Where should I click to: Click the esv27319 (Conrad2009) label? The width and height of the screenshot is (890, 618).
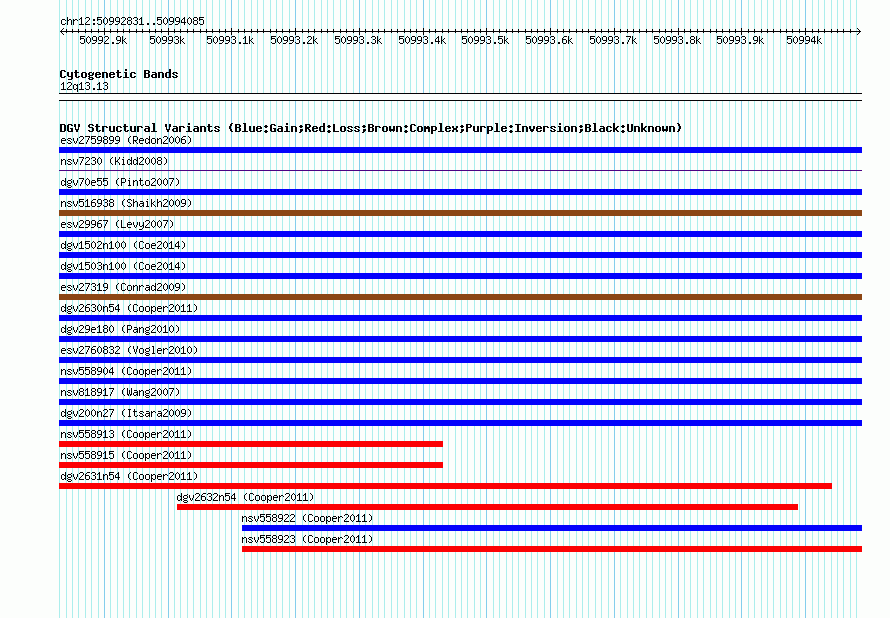tap(123, 287)
